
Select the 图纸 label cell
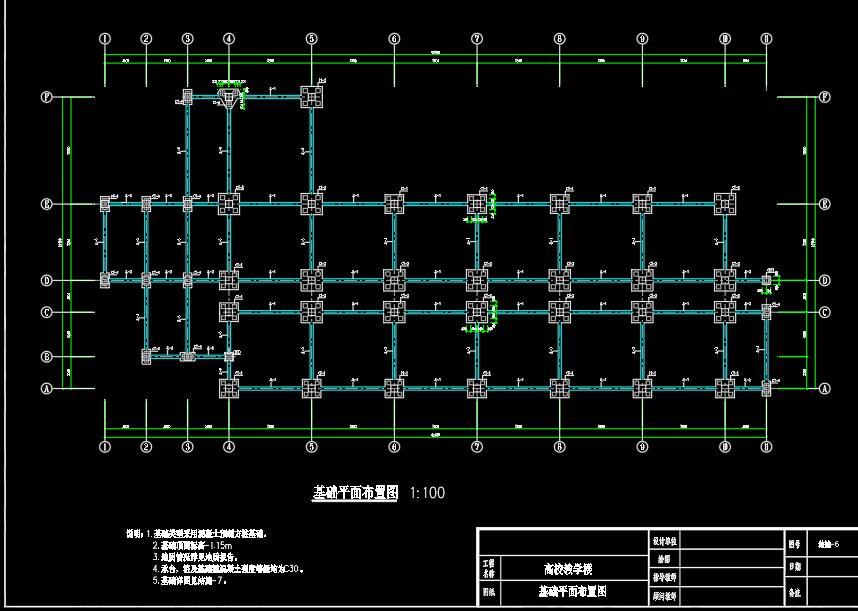(x=488, y=592)
